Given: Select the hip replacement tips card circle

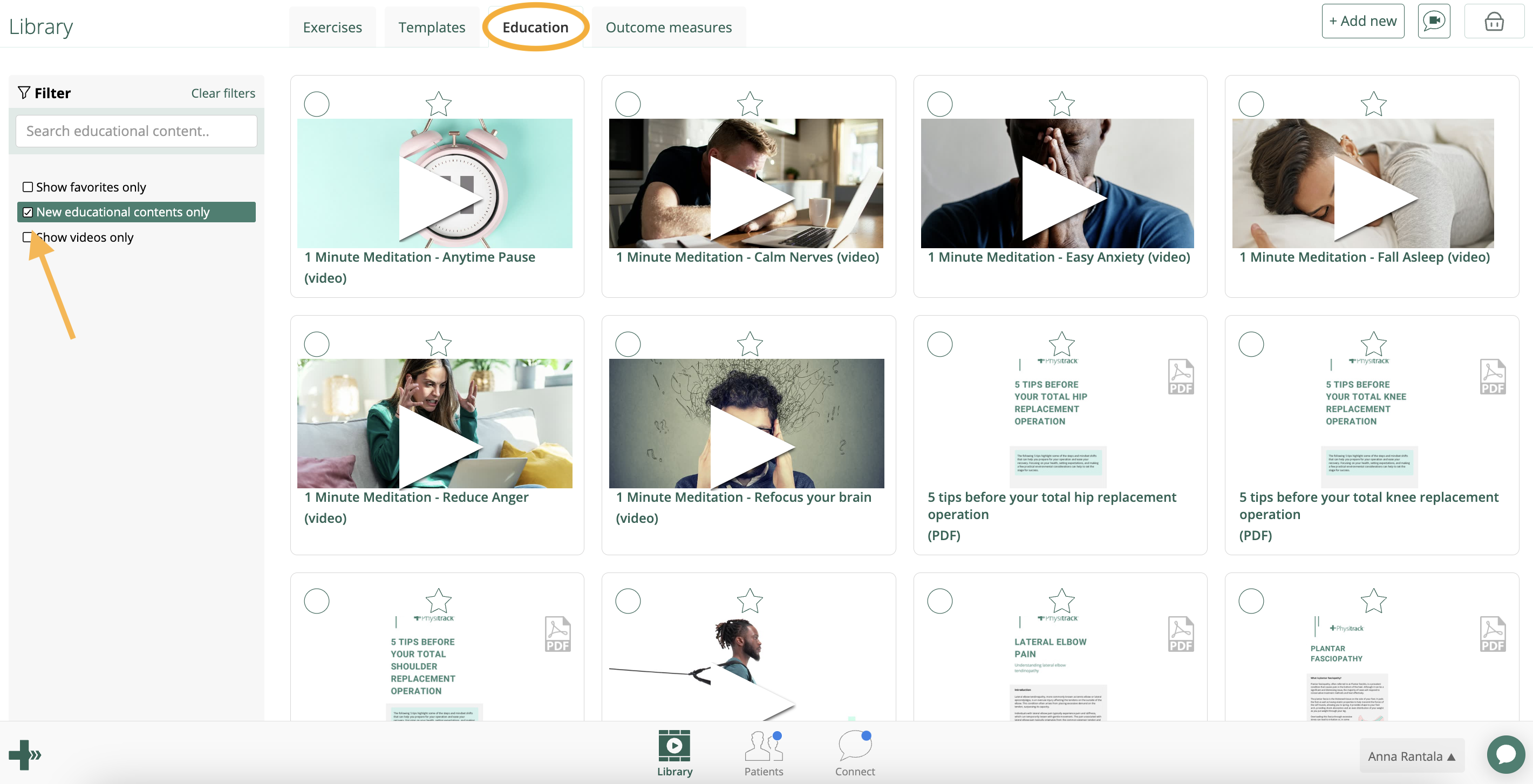Looking at the screenshot, I should (x=939, y=344).
